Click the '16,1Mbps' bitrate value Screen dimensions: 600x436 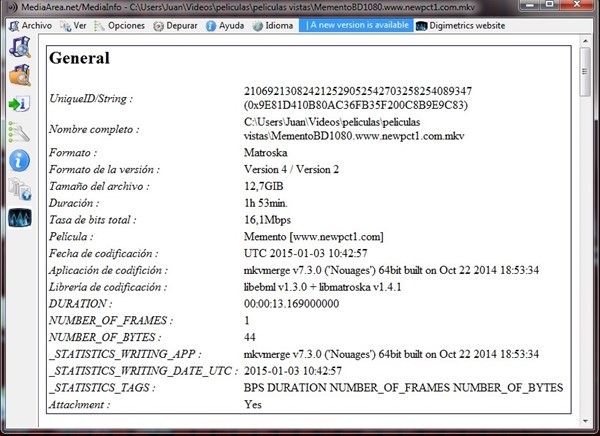coord(267,220)
